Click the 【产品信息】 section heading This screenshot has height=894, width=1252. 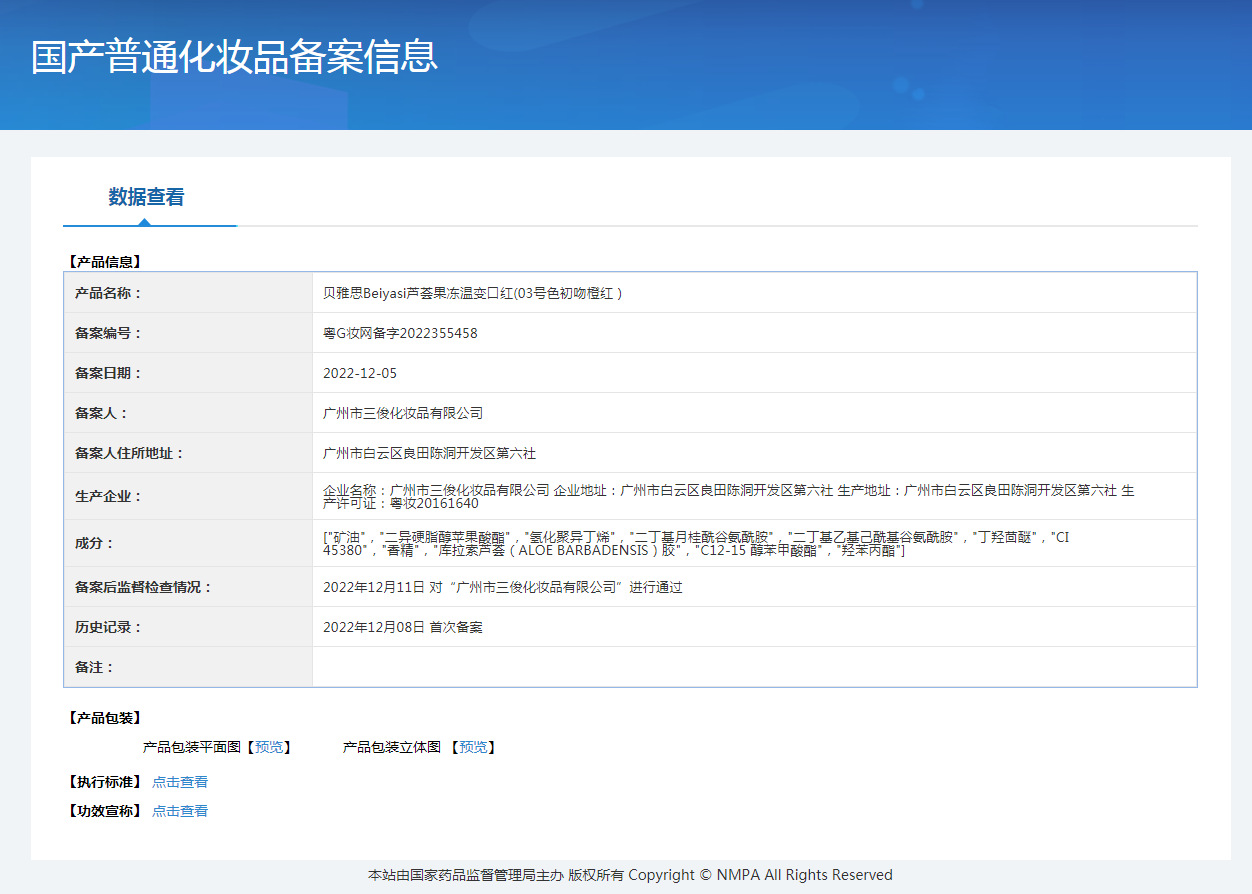coord(105,262)
